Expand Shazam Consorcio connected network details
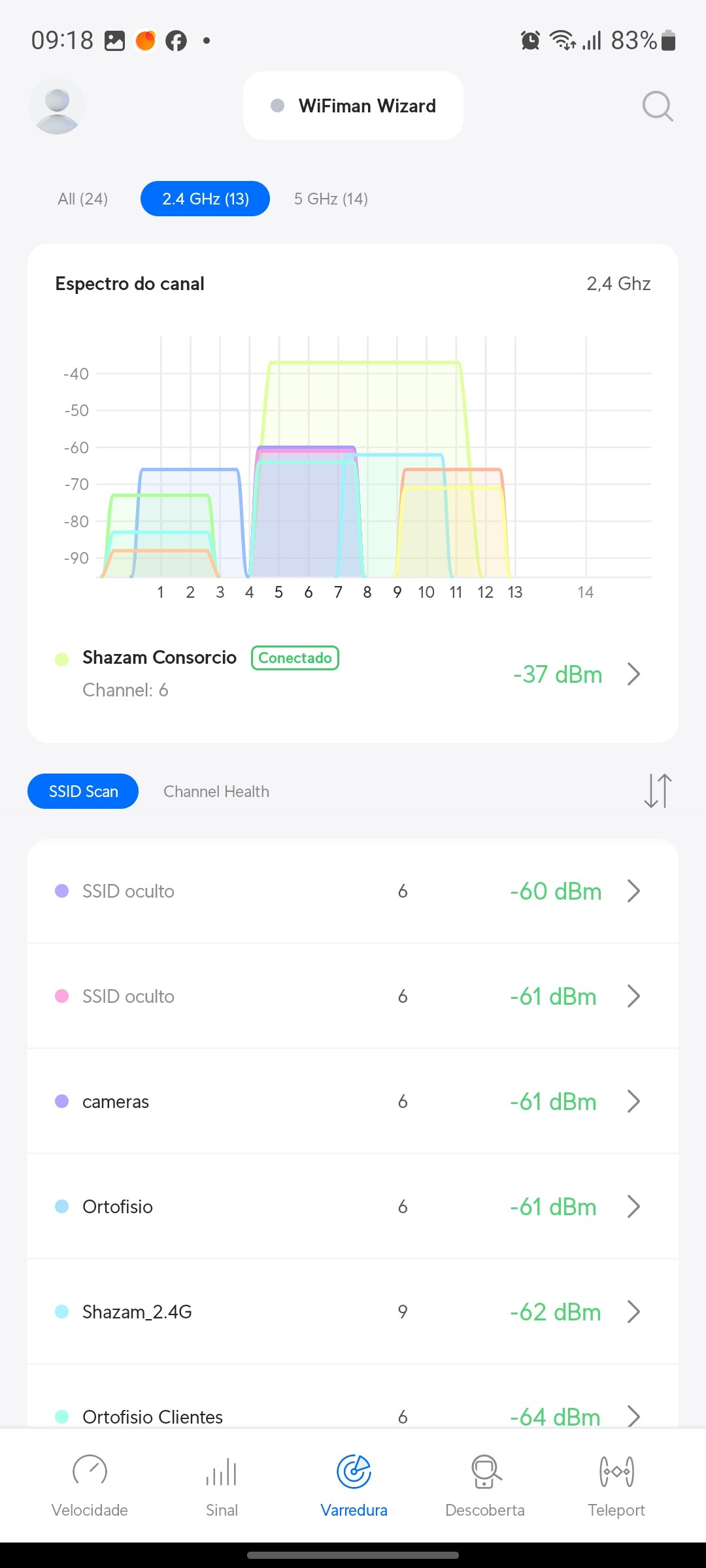This screenshot has width=706, height=1568. (x=633, y=674)
